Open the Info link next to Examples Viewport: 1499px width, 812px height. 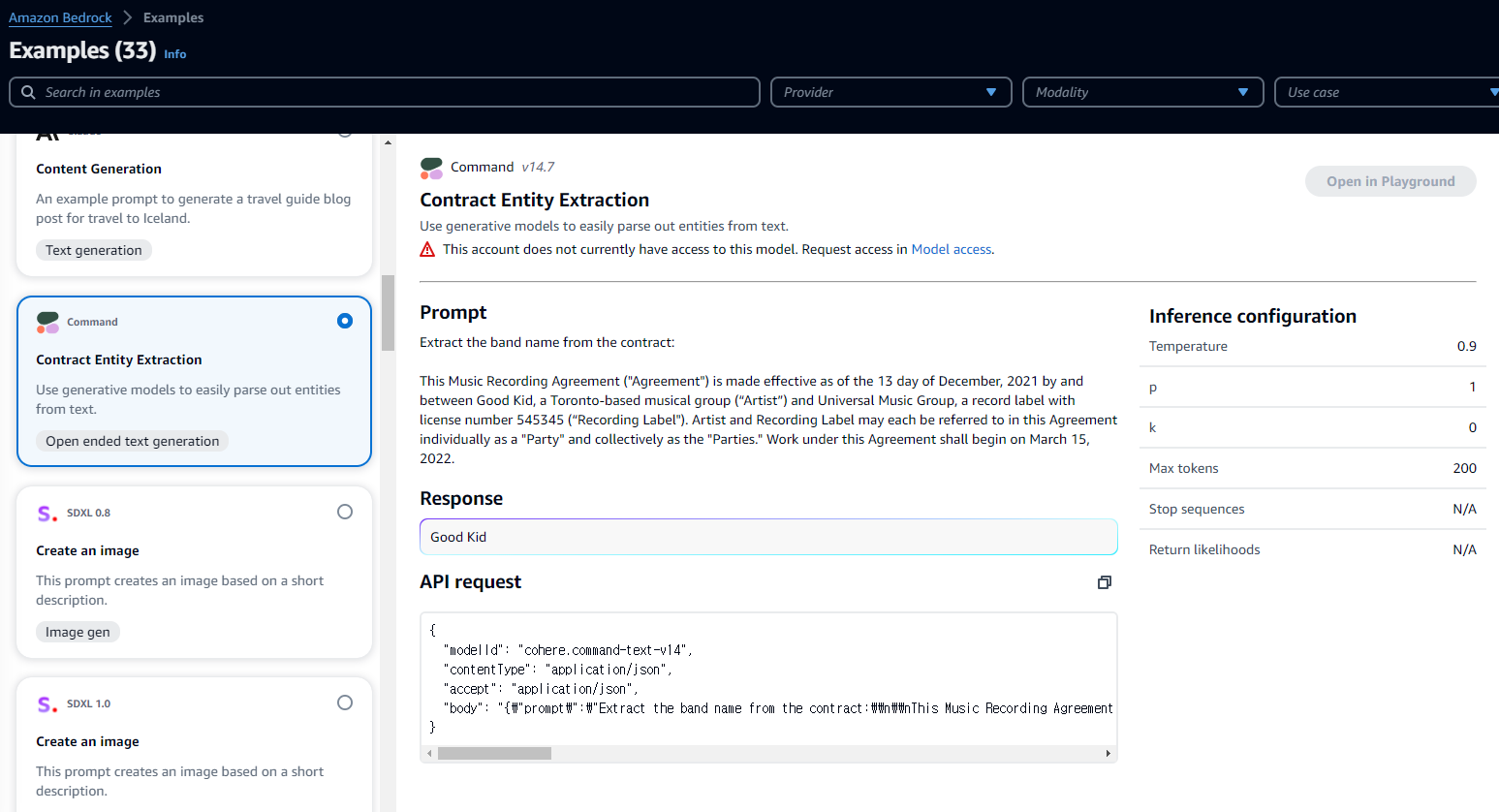[175, 54]
